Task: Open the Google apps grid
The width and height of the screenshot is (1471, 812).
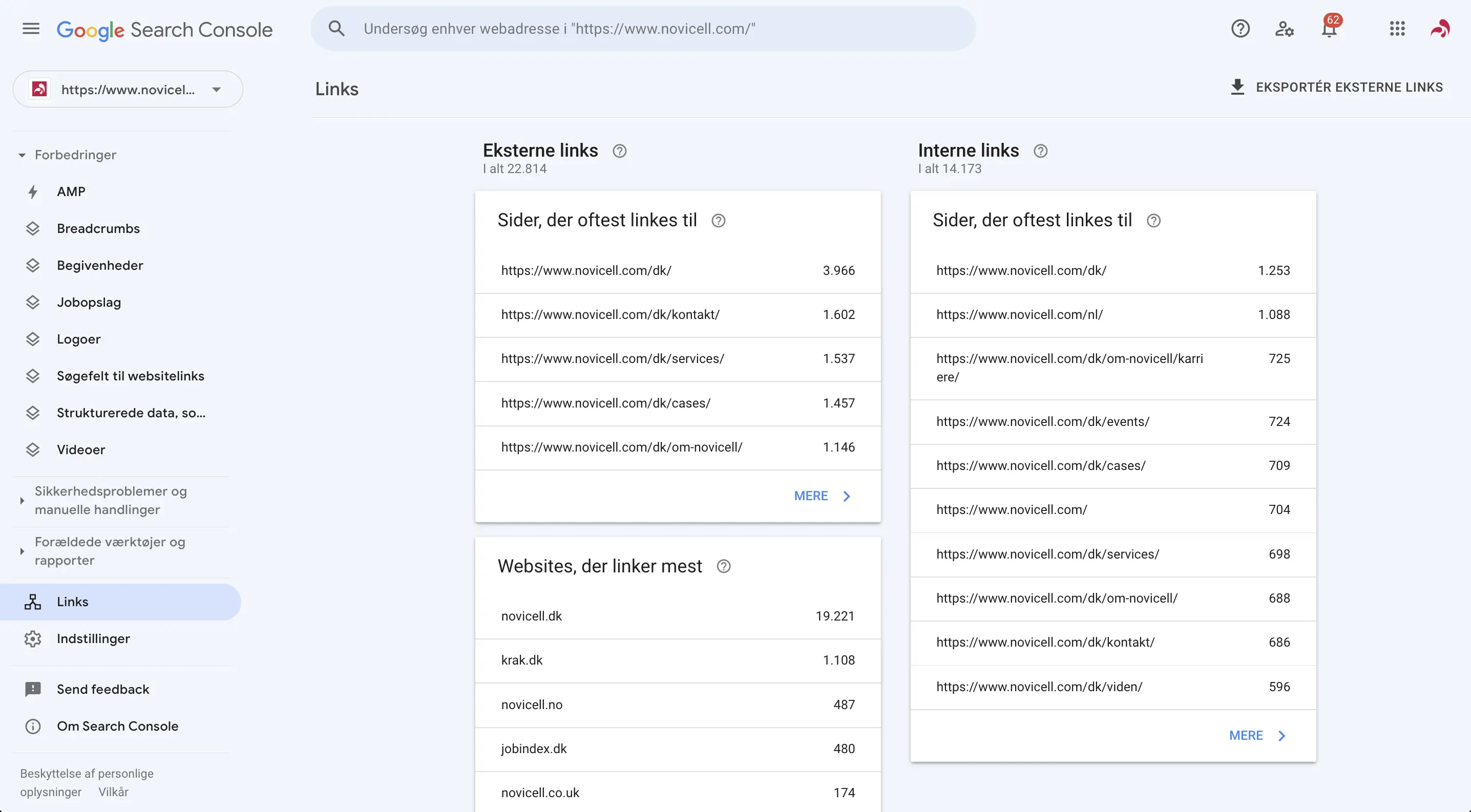Action: click(1397, 29)
